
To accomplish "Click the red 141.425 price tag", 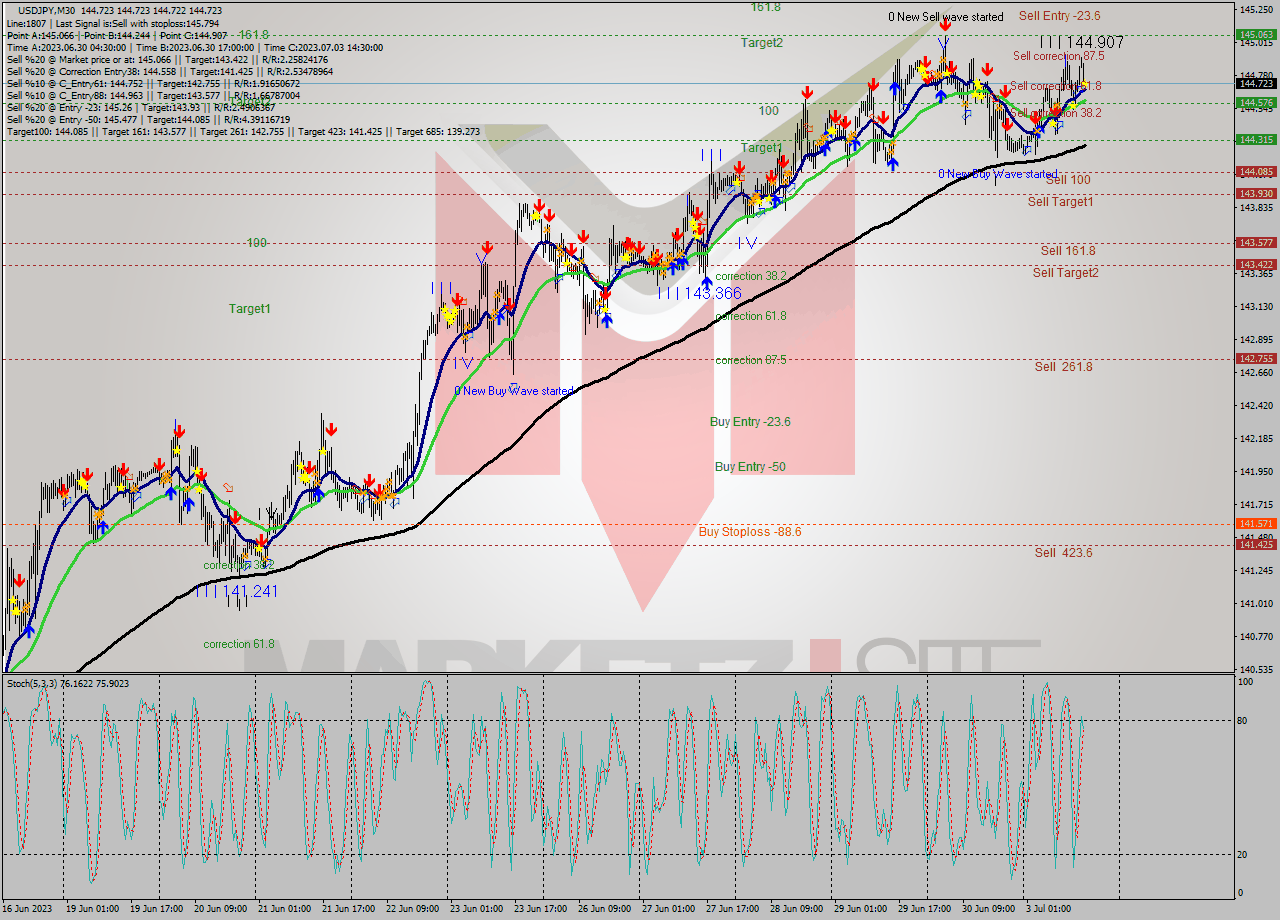I will pyautogui.click(x=1256, y=544).
